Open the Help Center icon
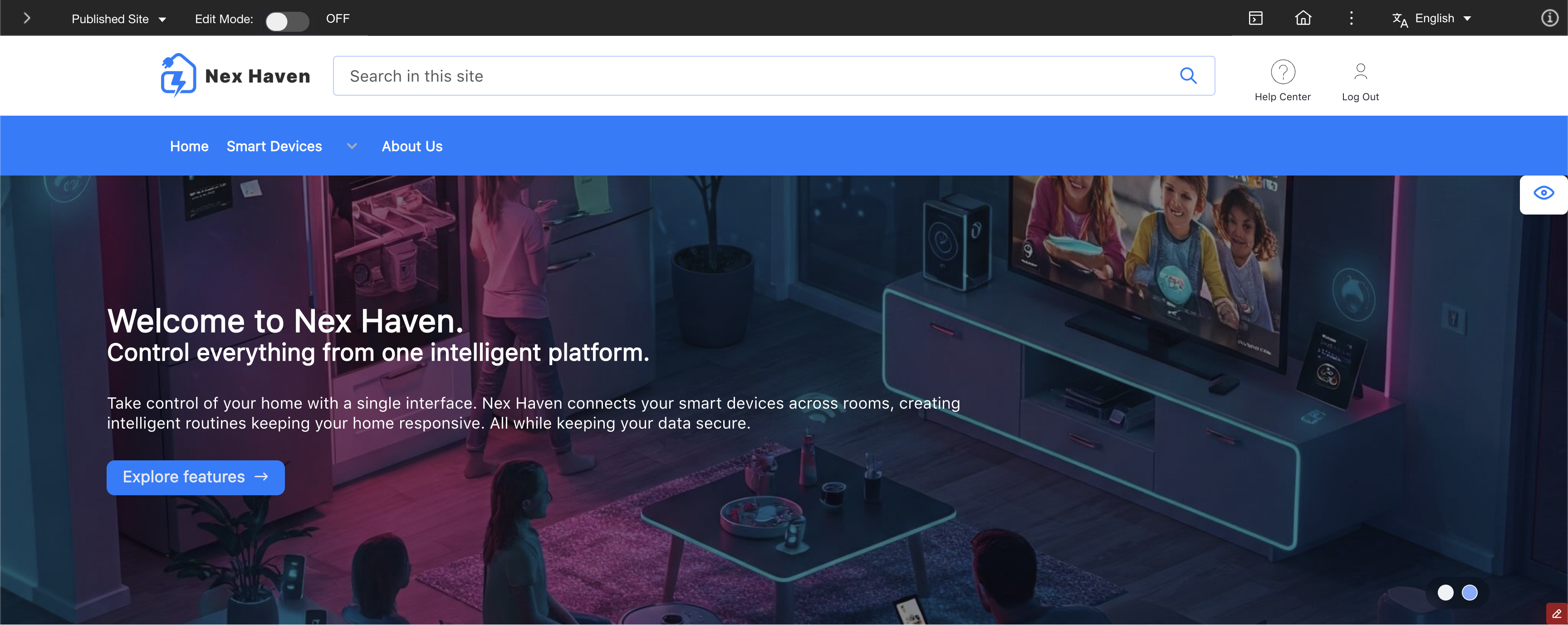The width and height of the screenshot is (1568, 625). pos(1282,73)
